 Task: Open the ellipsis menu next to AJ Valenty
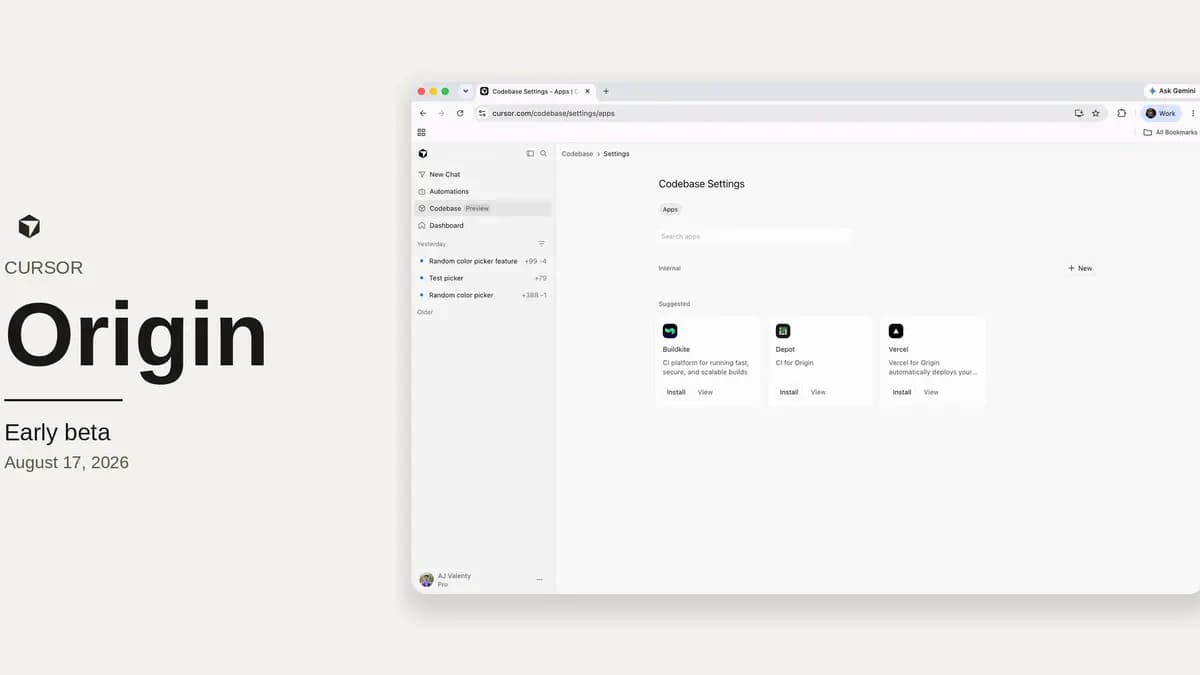click(x=539, y=579)
